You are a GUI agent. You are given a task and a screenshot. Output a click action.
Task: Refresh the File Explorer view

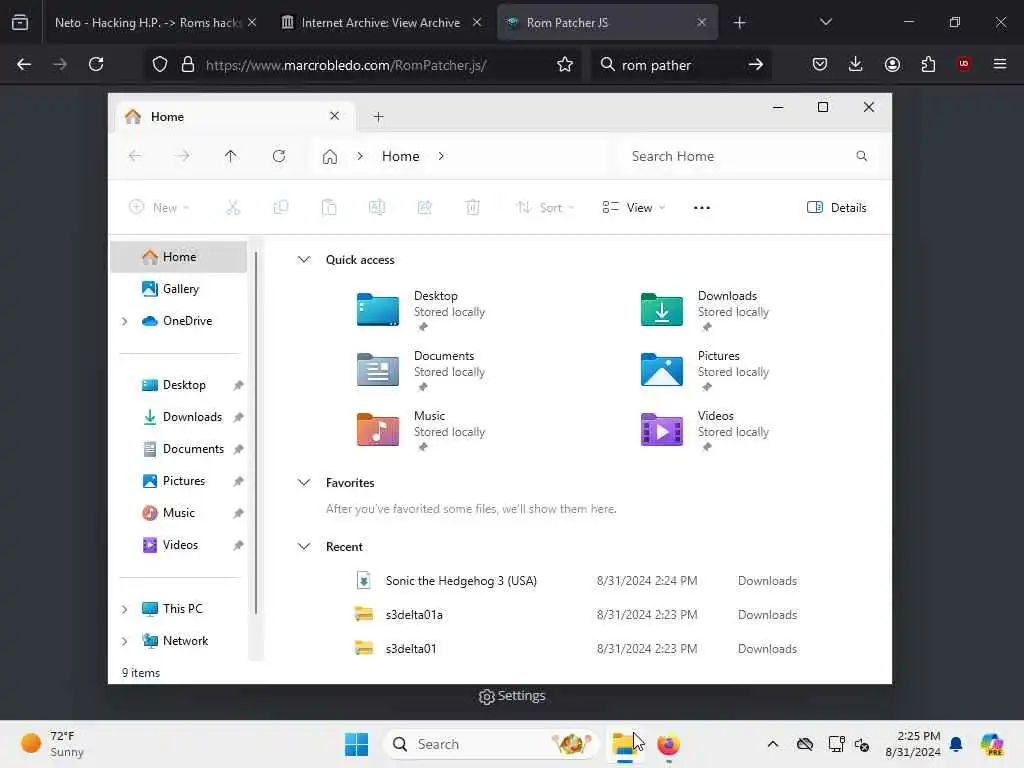pyautogui.click(x=279, y=156)
